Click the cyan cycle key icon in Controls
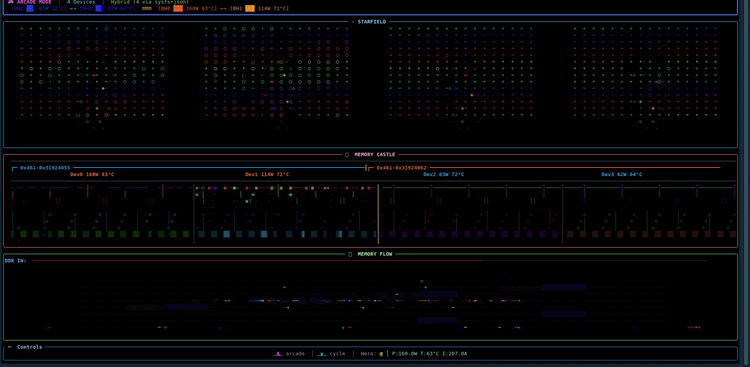This screenshot has width=750, height=367. pyautogui.click(x=322, y=354)
